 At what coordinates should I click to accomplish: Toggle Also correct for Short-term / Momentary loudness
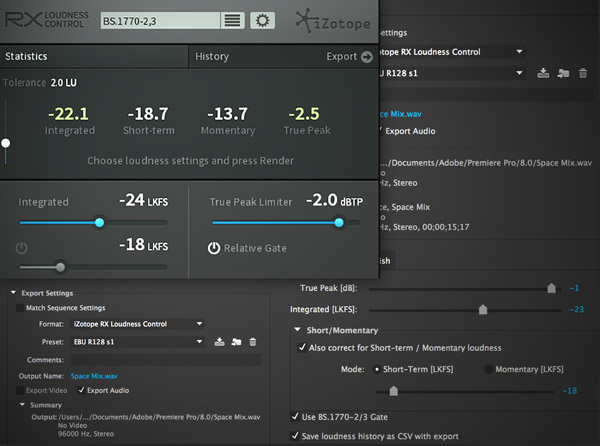(302, 347)
